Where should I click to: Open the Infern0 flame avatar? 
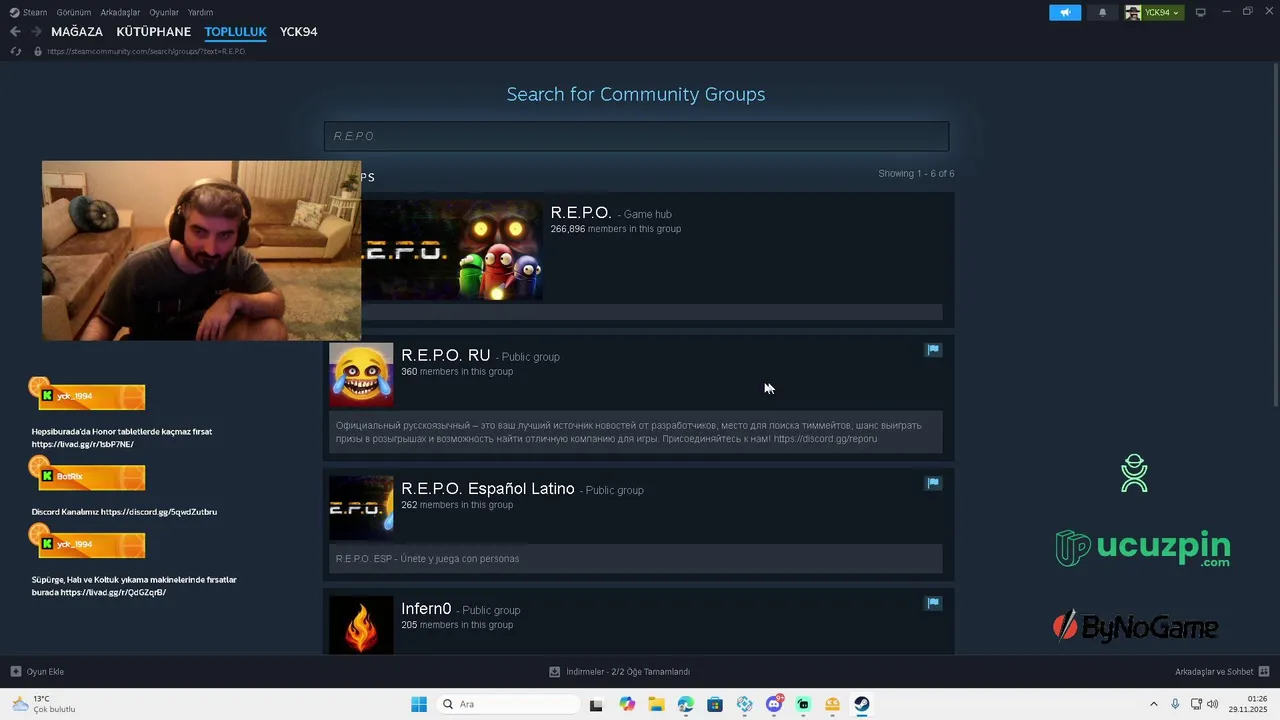(361, 625)
